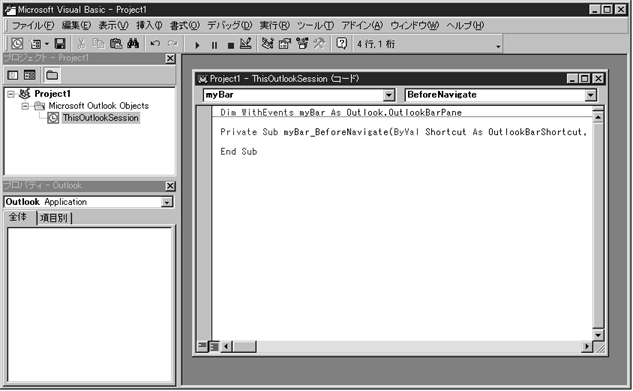Open the Outlook Application object dropdown
This screenshot has height=391, width=633.
pos(166,202)
